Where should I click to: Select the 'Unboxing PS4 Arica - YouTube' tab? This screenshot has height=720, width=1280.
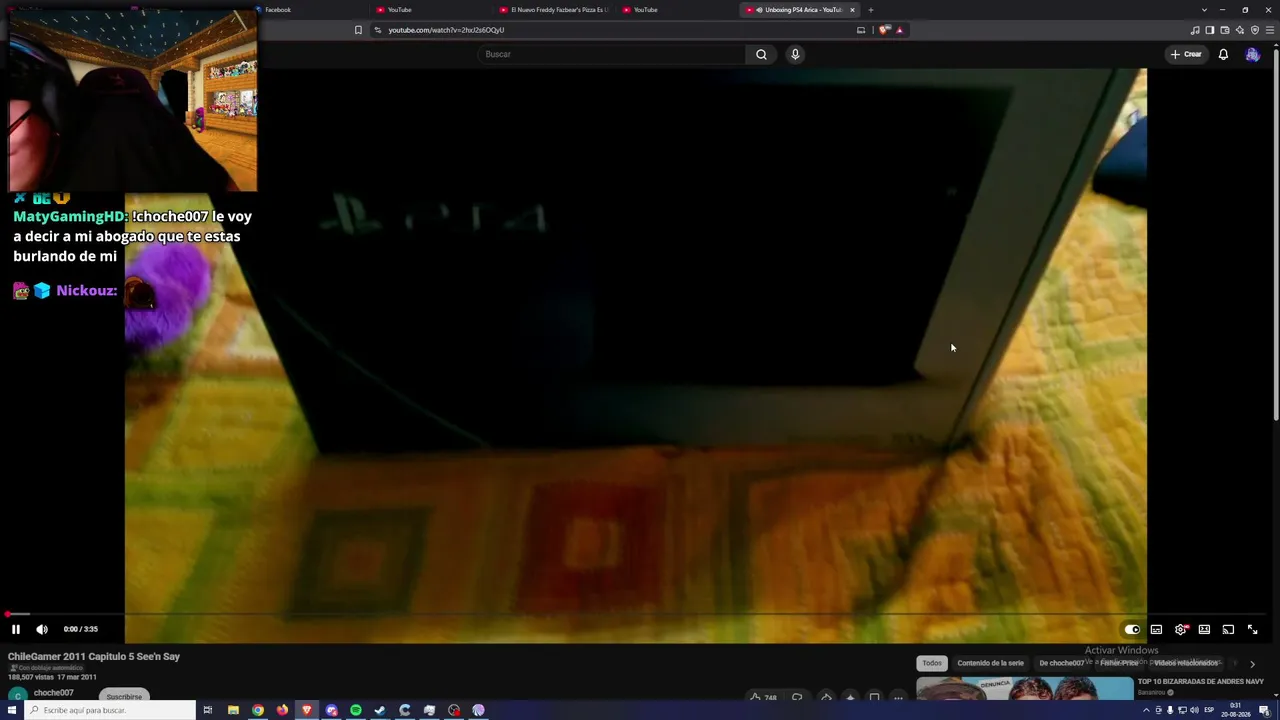(x=798, y=10)
